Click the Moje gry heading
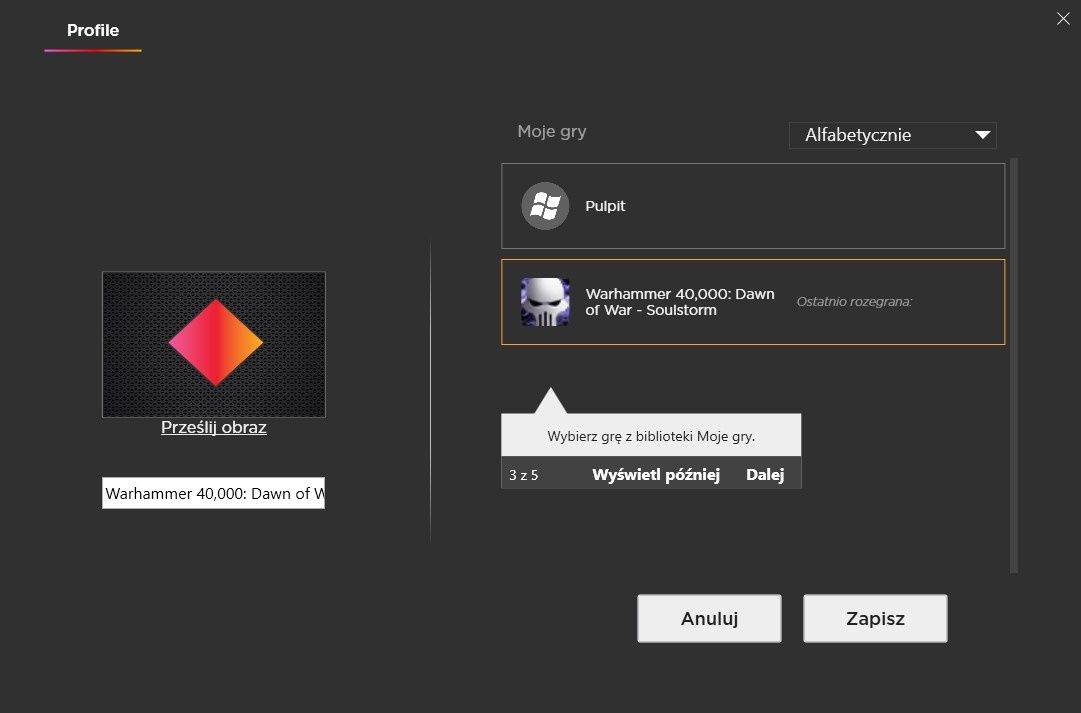 click(552, 132)
